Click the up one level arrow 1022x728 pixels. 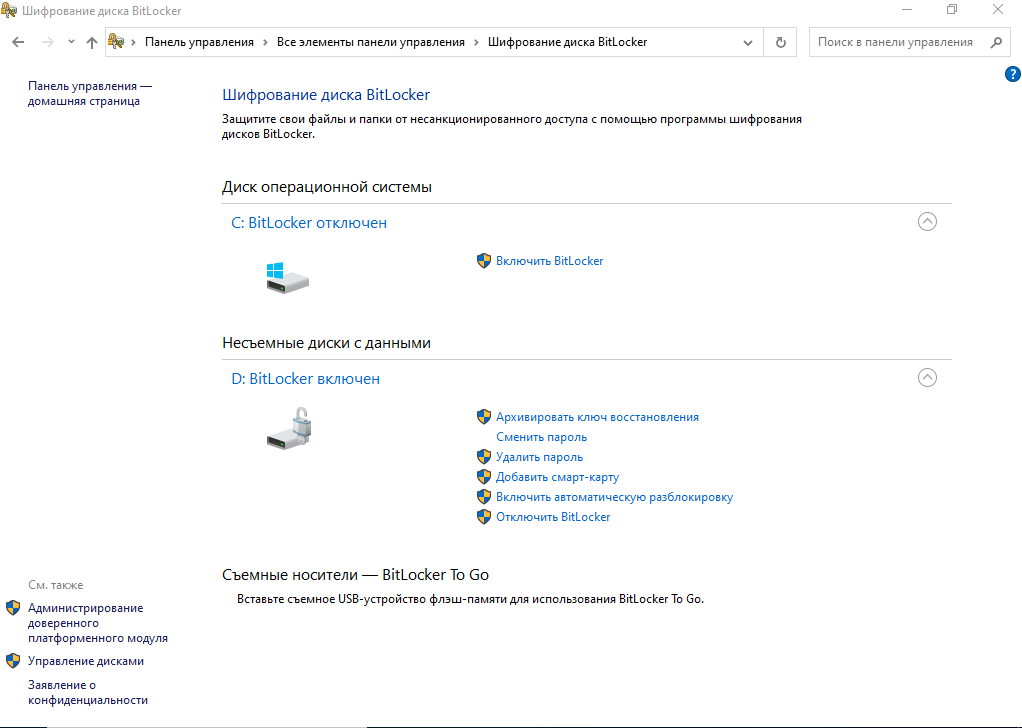click(x=92, y=42)
